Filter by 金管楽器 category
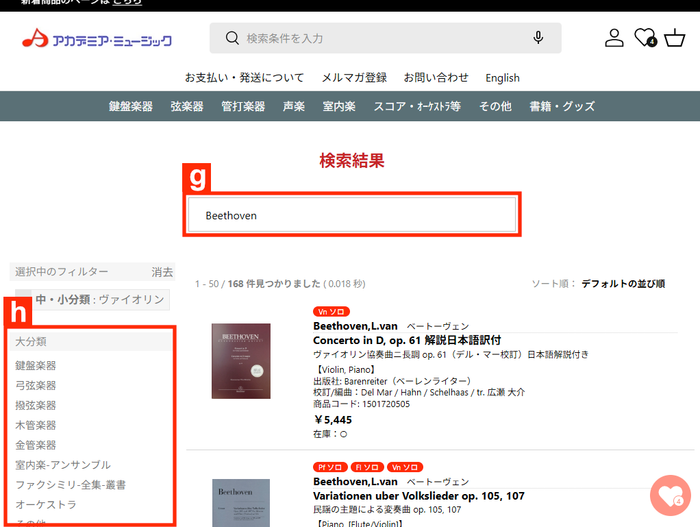Screen dimensions: 700x527 tap(36, 445)
